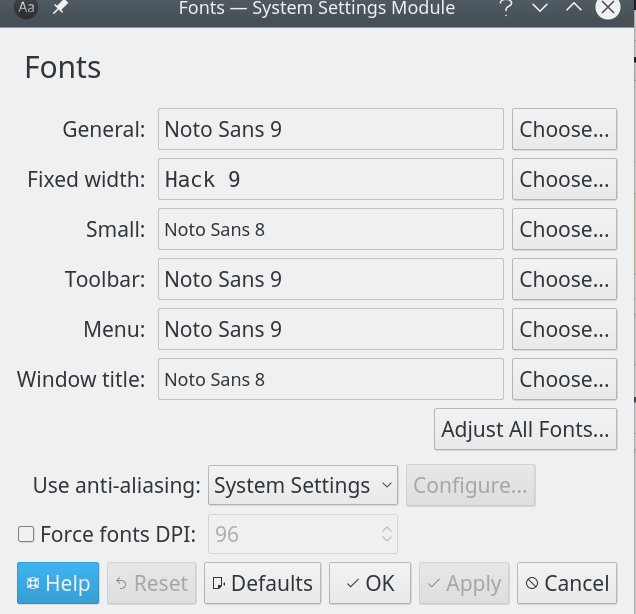Image resolution: width=636 pixels, height=614 pixels.
Task: Increase the DPI value with up arrow
Action: 387,529
